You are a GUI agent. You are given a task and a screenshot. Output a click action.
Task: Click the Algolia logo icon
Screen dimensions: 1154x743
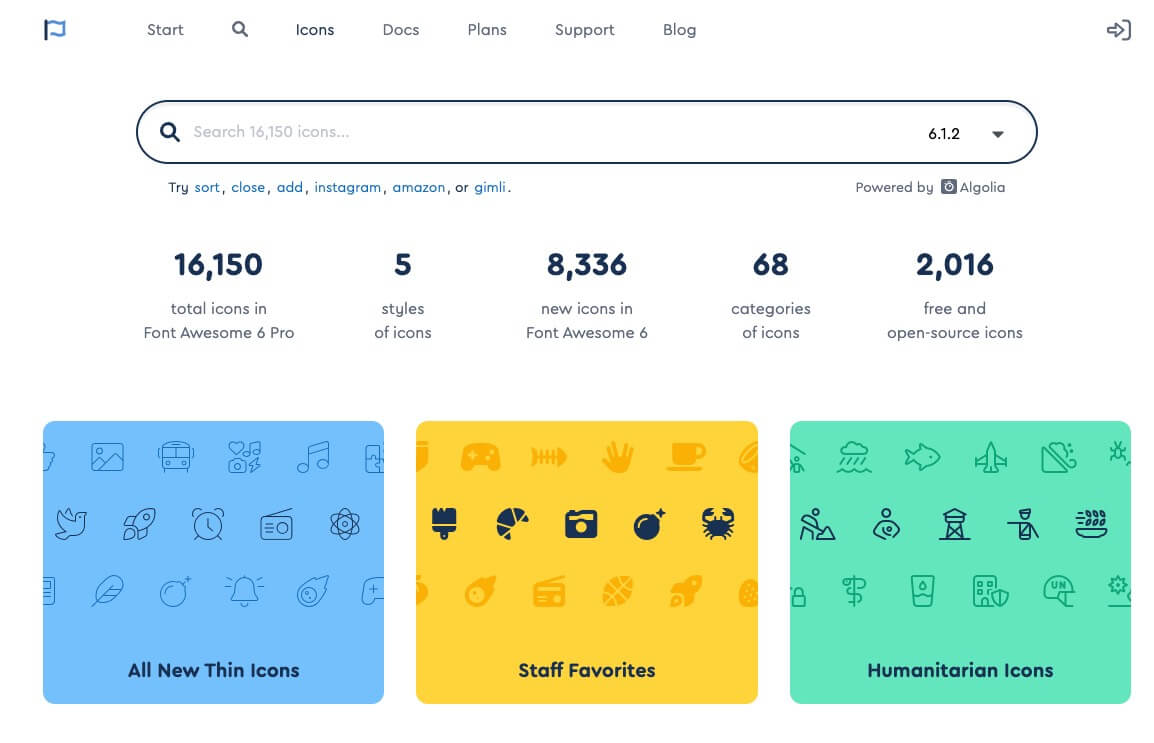pyautogui.click(x=949, y=187)
